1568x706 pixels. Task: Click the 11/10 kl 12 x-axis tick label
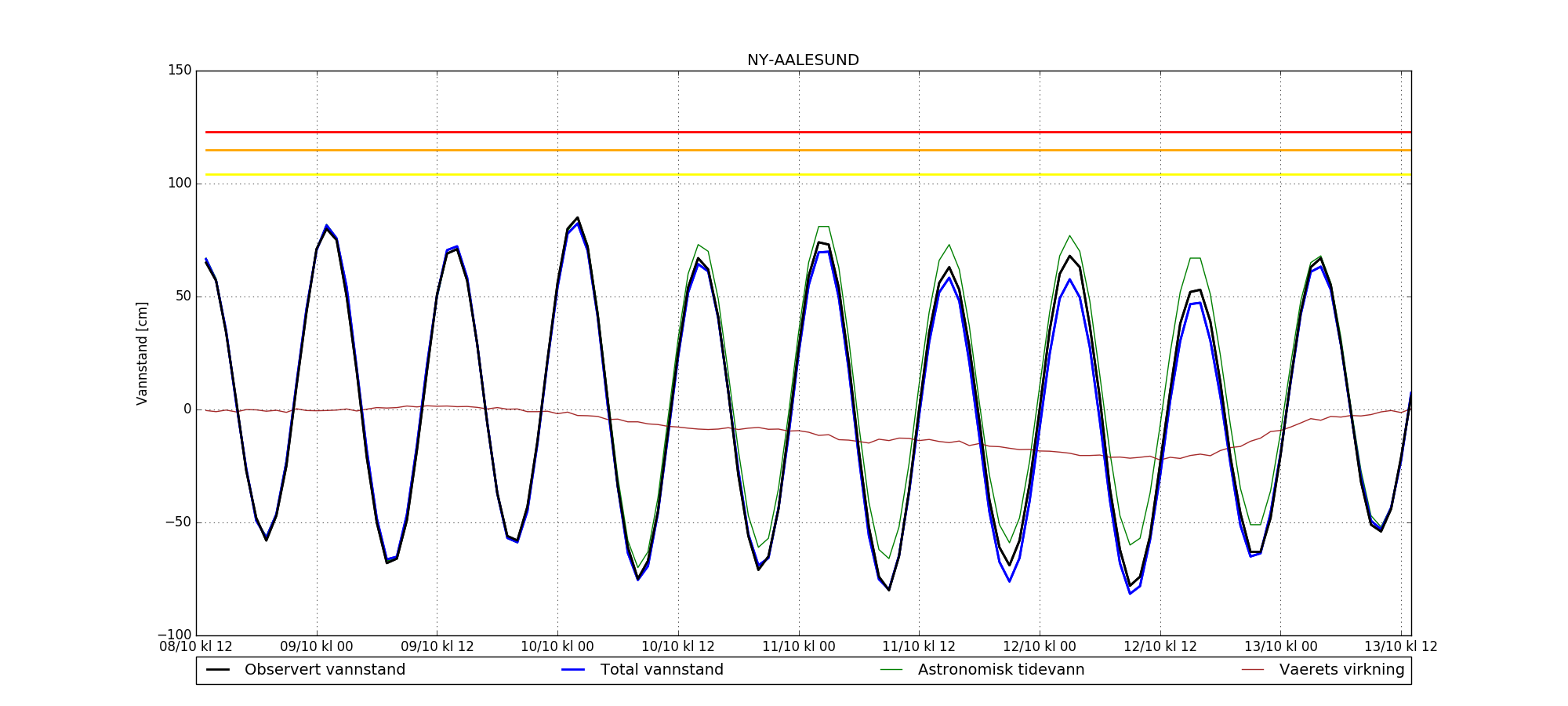pyautogui.click(x=919, y=647)
